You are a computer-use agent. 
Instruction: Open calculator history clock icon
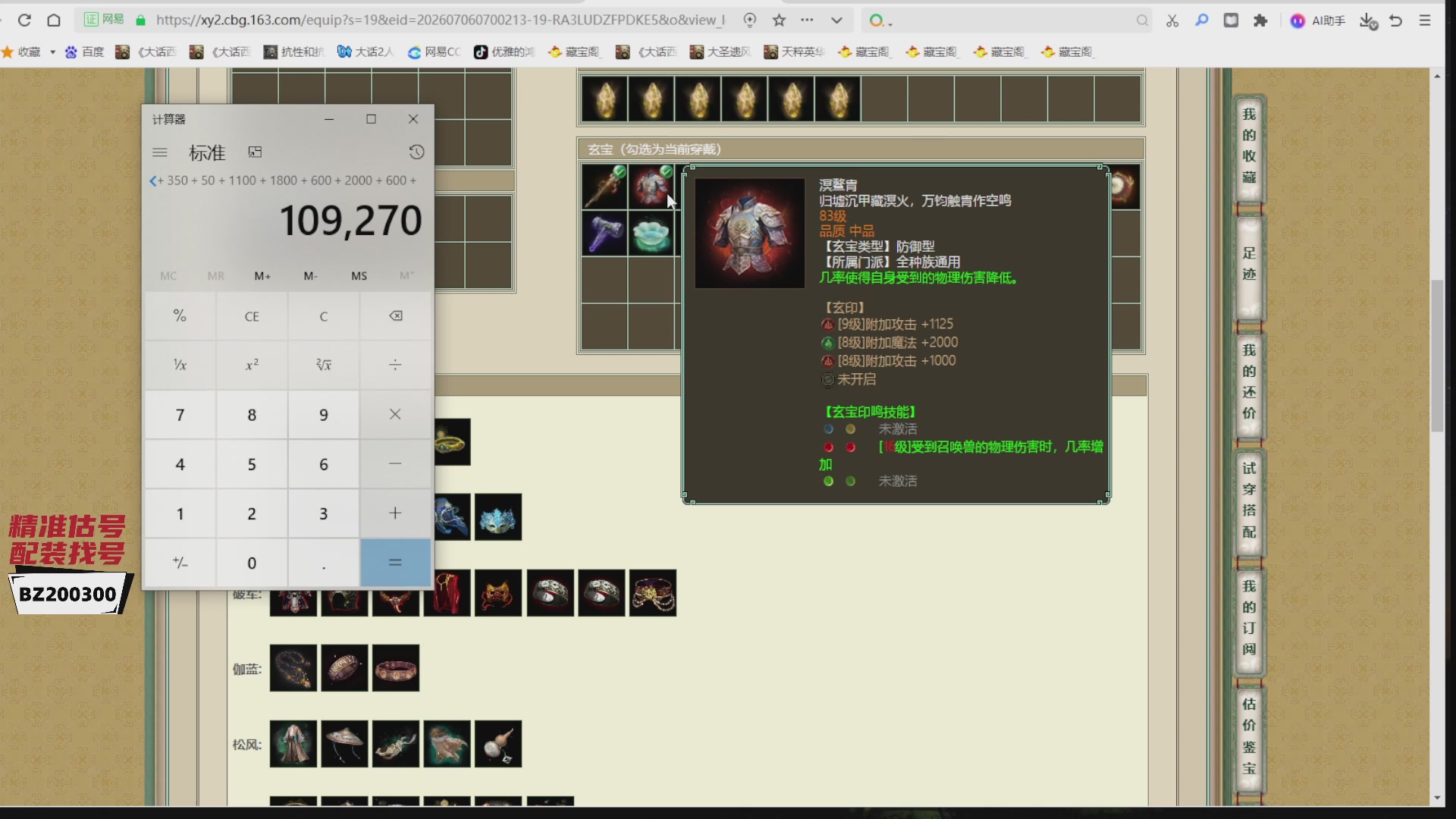coord(416,152)
